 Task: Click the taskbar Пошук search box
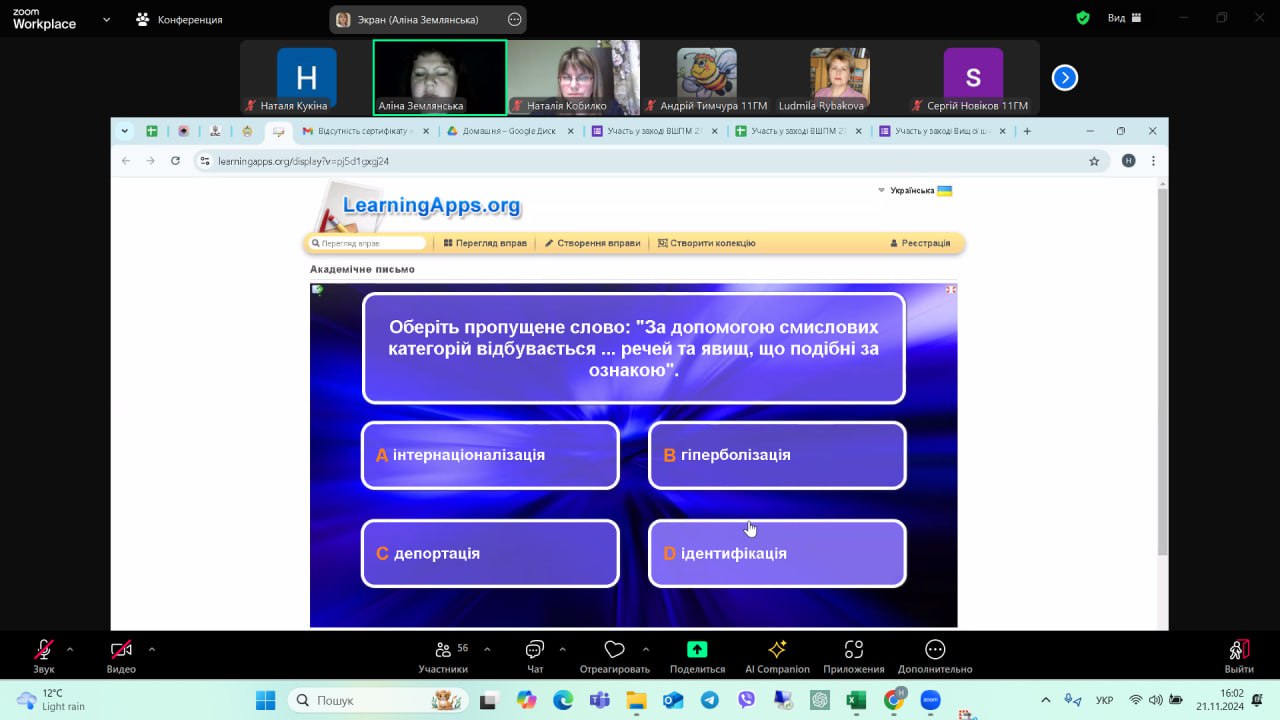coord(379,700)
